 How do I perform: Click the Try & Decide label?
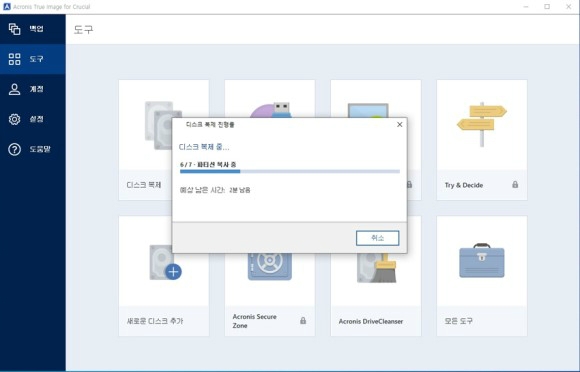(464, 185)
